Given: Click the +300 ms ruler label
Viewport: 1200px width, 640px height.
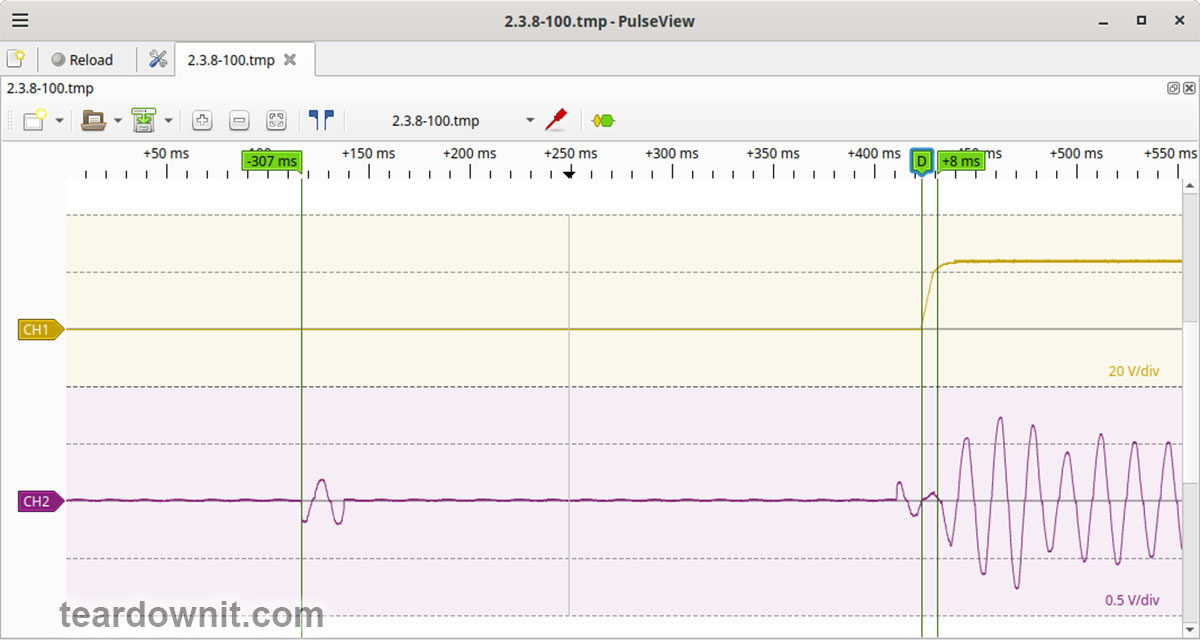Looking at the screenshot, I should pyautogui.click(x=672, y=154).
